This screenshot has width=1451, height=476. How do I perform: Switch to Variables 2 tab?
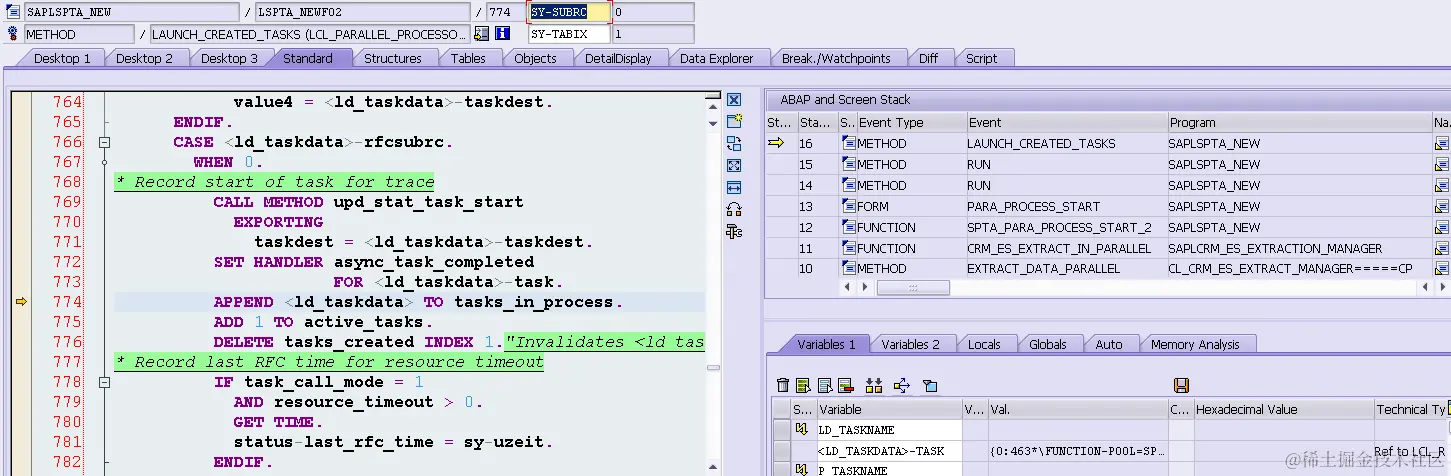pos(910,344)
